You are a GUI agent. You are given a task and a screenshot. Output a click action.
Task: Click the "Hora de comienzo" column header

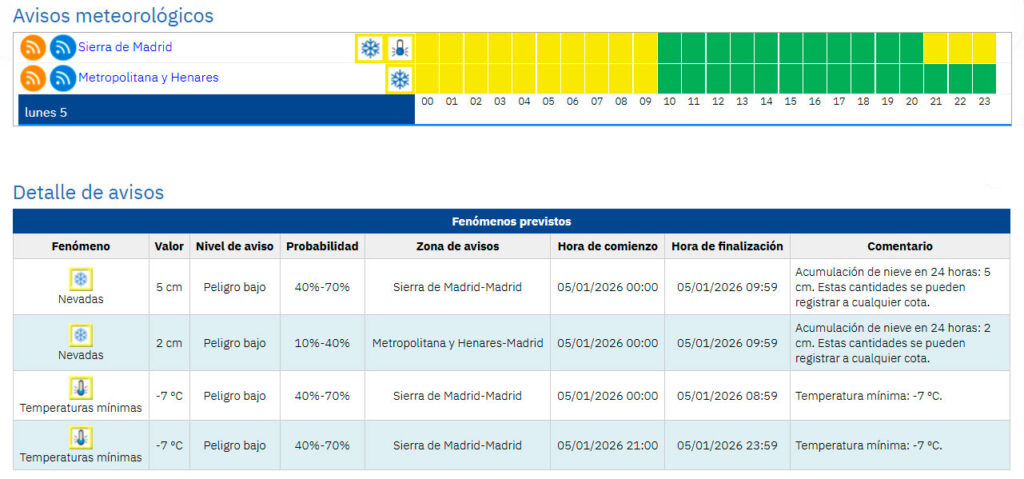click(x=607, y=246)
